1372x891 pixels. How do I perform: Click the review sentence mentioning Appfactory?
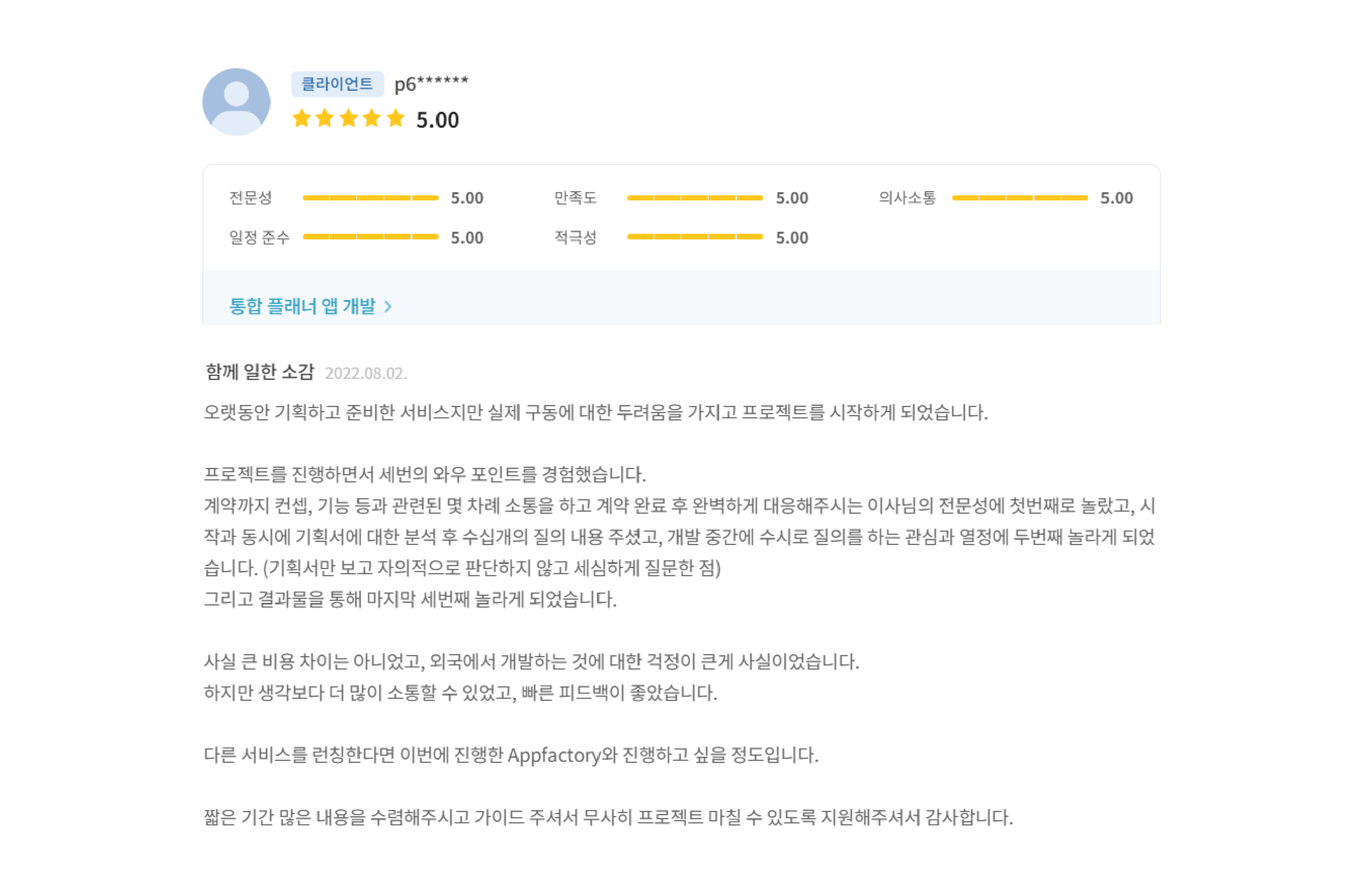click(x=511, y=755)
